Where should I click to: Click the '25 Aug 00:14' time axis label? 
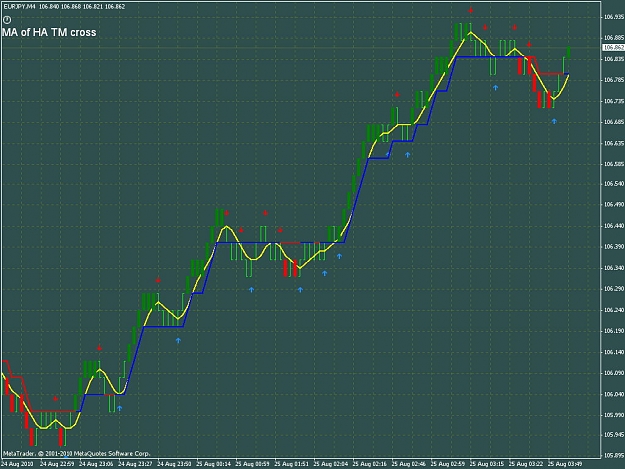pos(213,464)
